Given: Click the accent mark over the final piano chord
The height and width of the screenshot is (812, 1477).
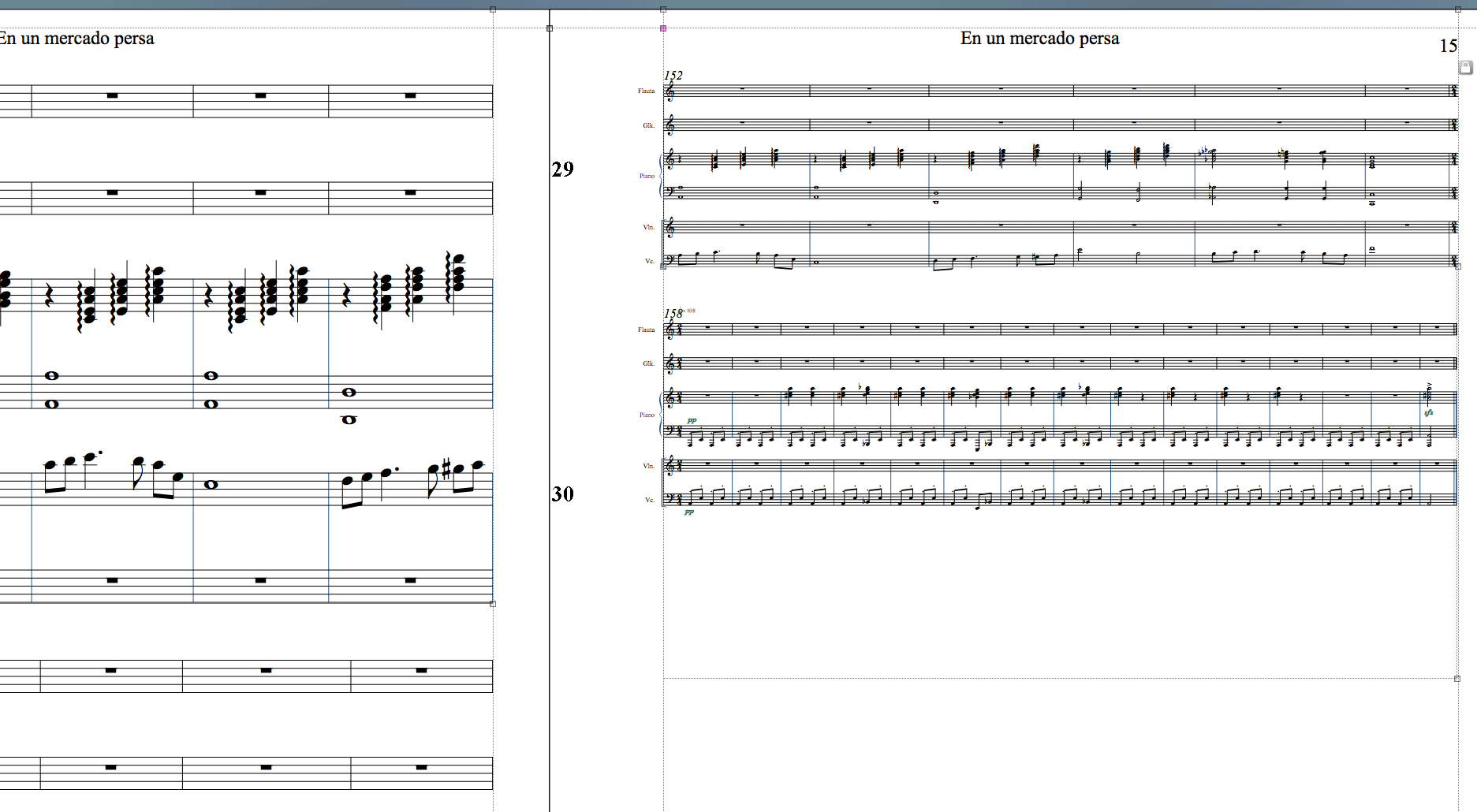Looking at the screenshot, I should [1429, 385].
